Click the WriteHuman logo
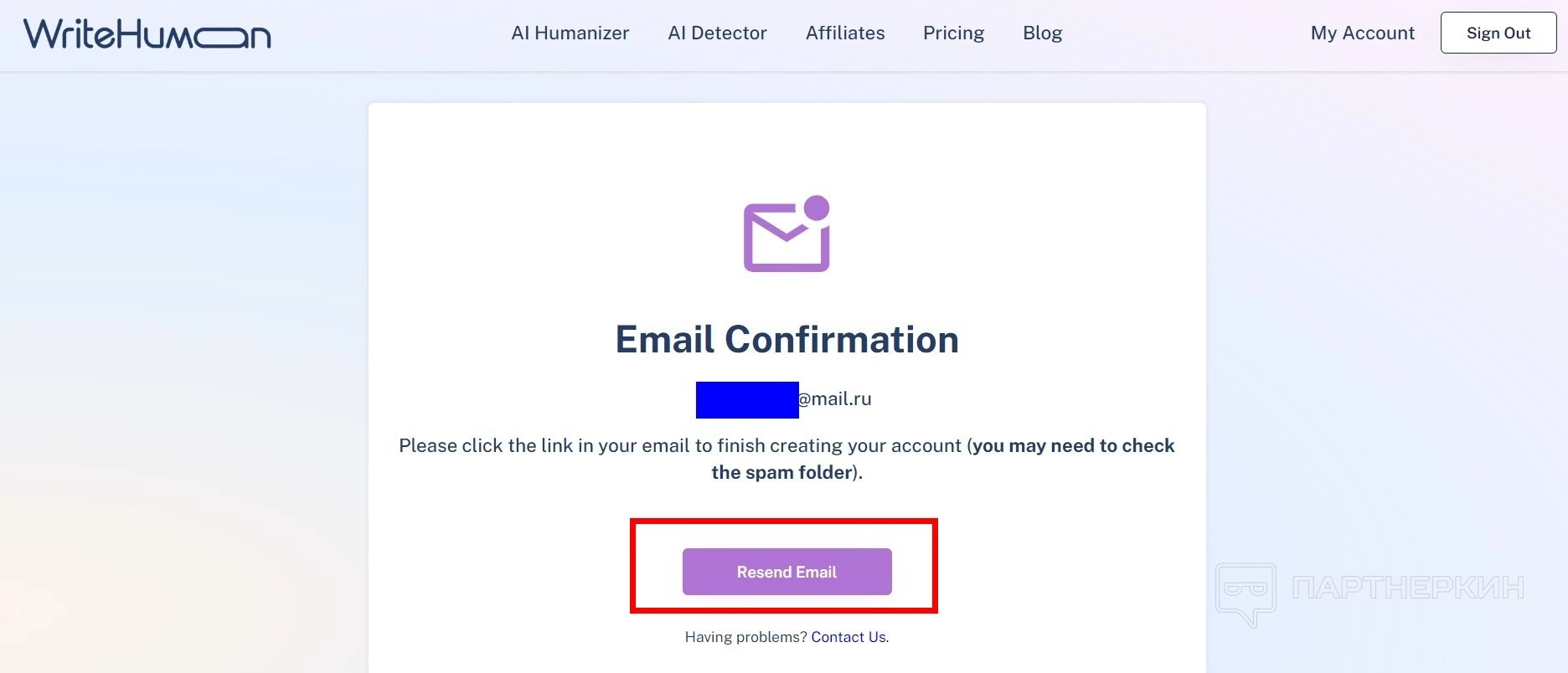This screenshot has width=1568, height=673. click(x=147, y=33)
